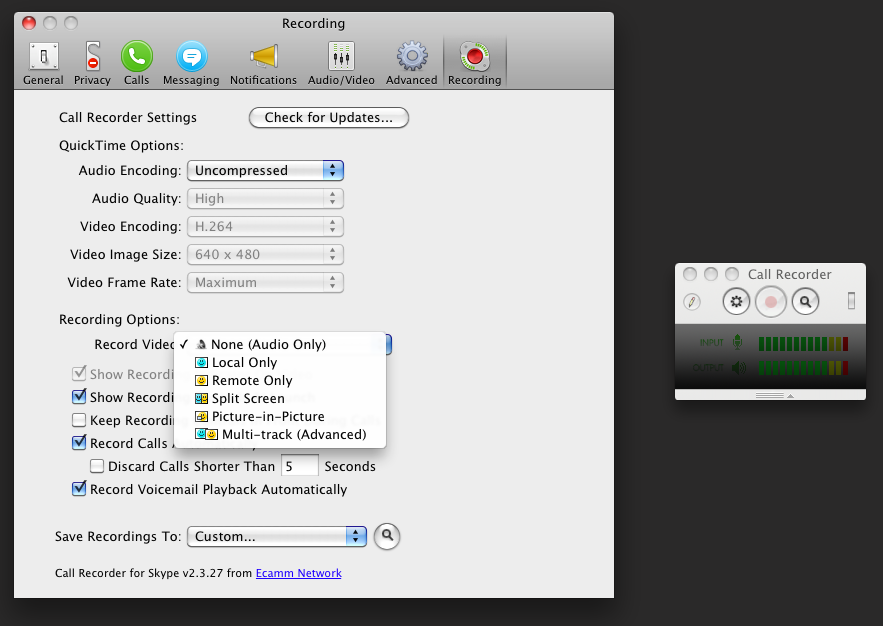Screen dimensions: 883x626
Task: Toggle the first dimmed Show Recording checkbox
Action: 79,373
